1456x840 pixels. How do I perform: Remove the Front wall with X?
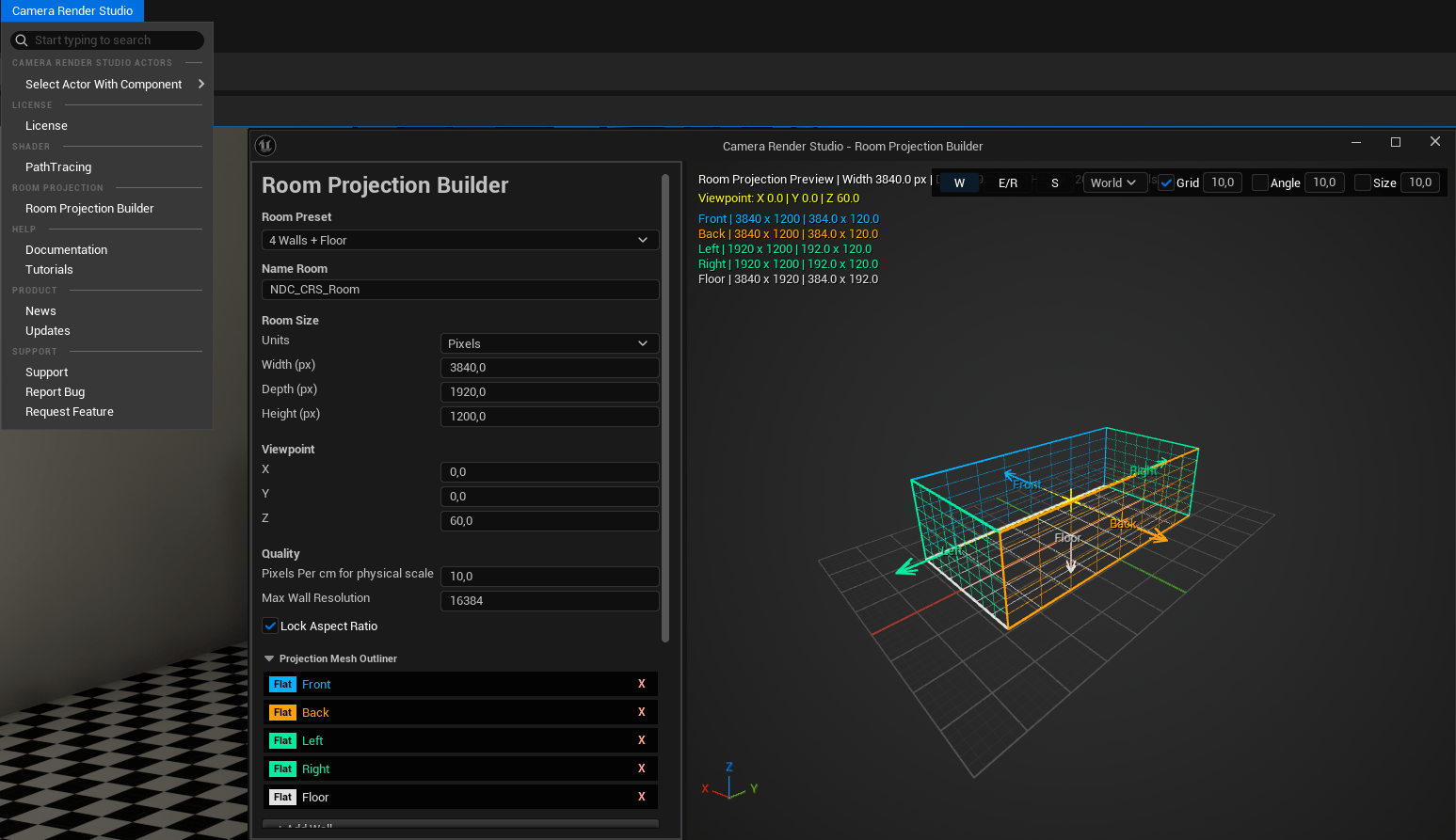click(x=642, y=684)
